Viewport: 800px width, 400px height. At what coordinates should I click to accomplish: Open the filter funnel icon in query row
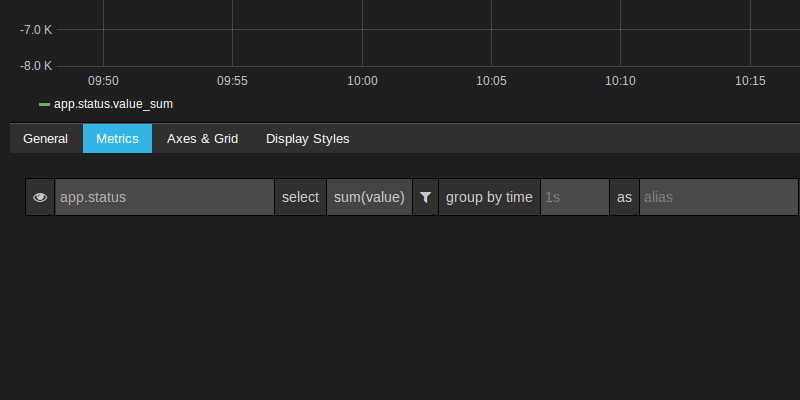tap(426, 197)
